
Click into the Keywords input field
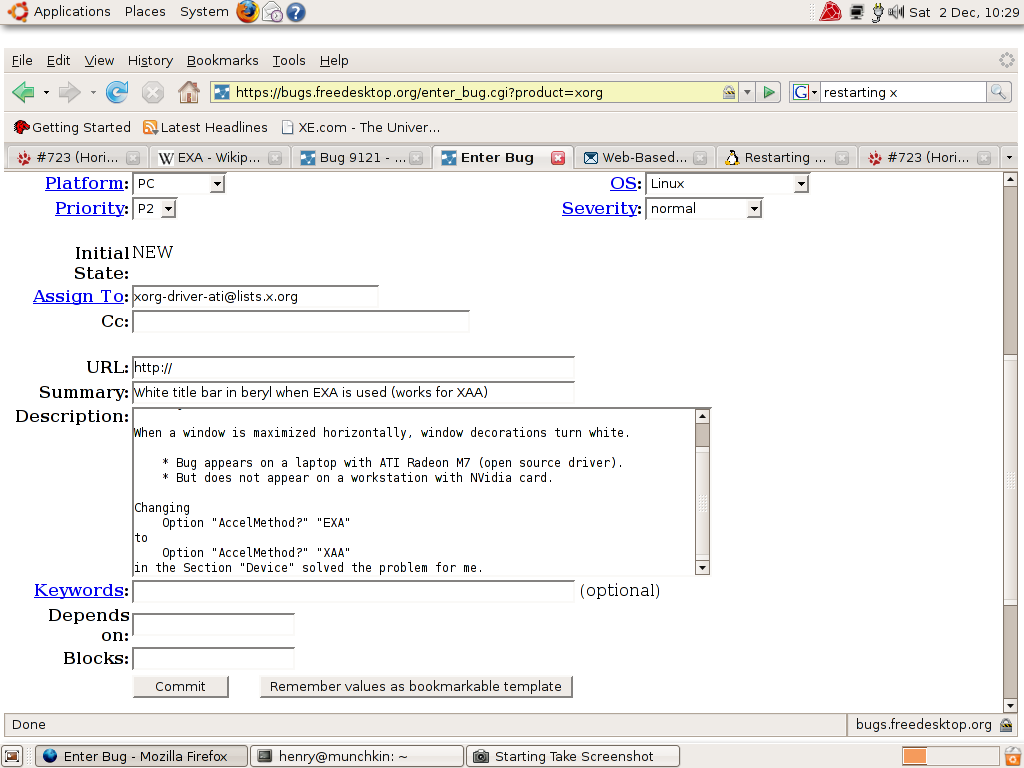coord(353,591)
